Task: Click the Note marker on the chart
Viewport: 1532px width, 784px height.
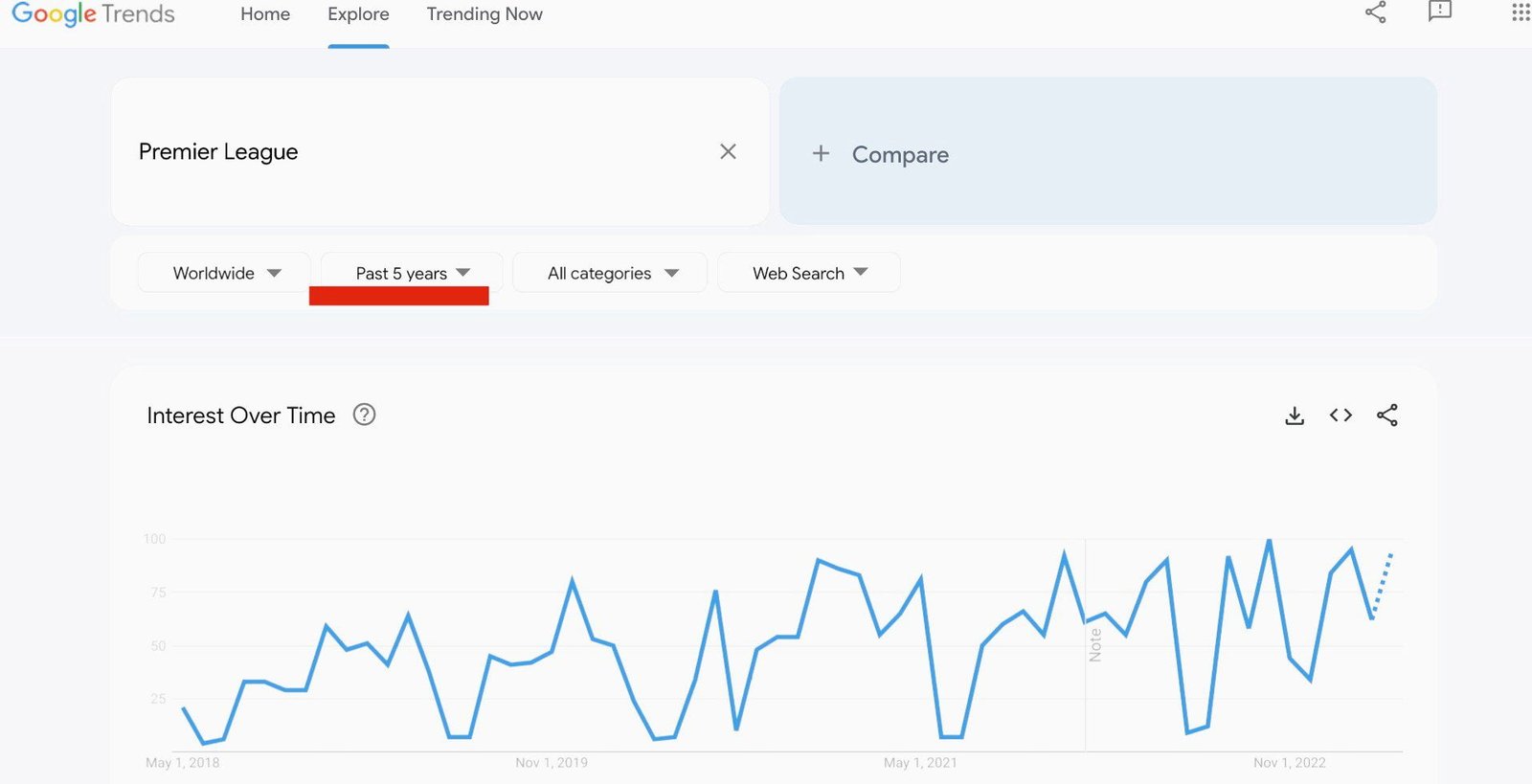Action: pos(1094,645)
